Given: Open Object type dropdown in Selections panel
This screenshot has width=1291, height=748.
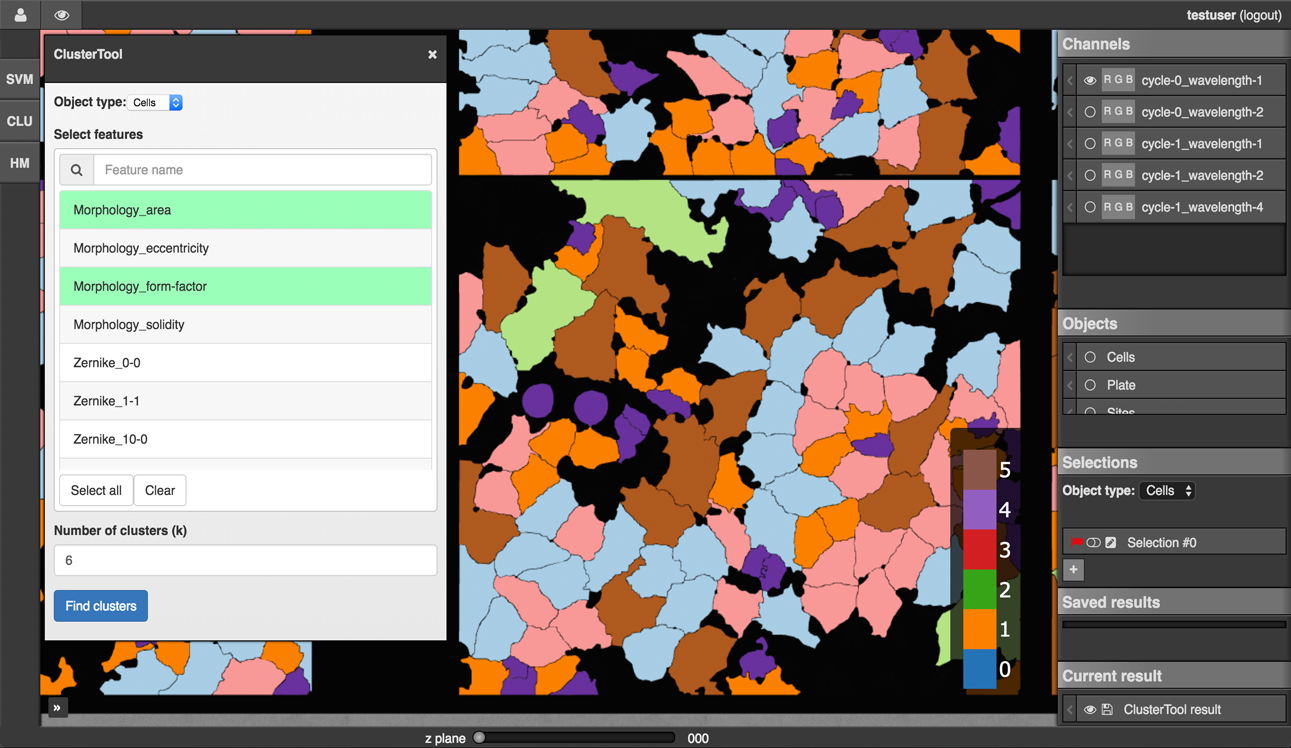Looking at the screenshot, I should pos(1168,491).
